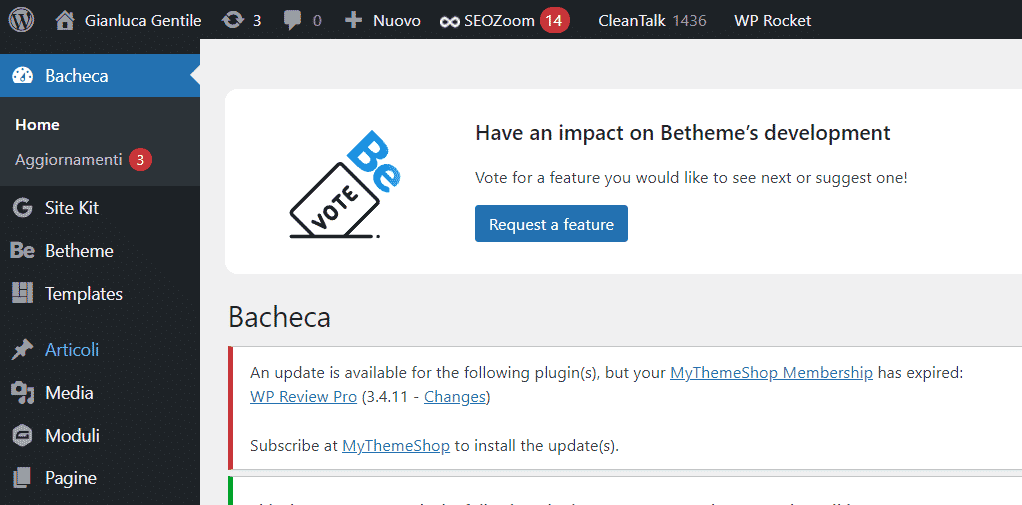1022x505 pixels.
Task: Click the SEOZoom infinity icon
Action: (450, 22)
